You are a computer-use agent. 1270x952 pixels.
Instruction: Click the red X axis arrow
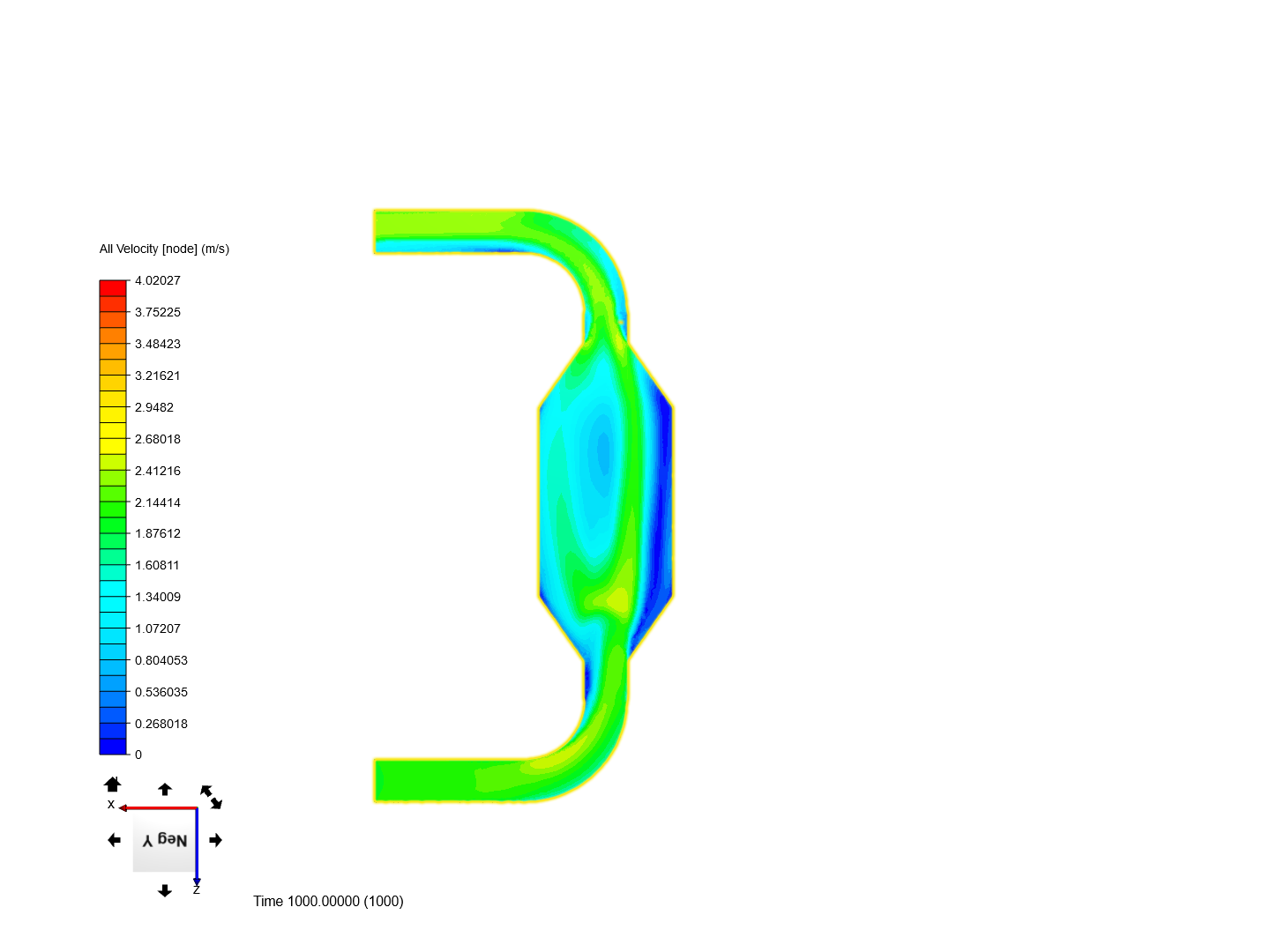(x=158, y=807)
